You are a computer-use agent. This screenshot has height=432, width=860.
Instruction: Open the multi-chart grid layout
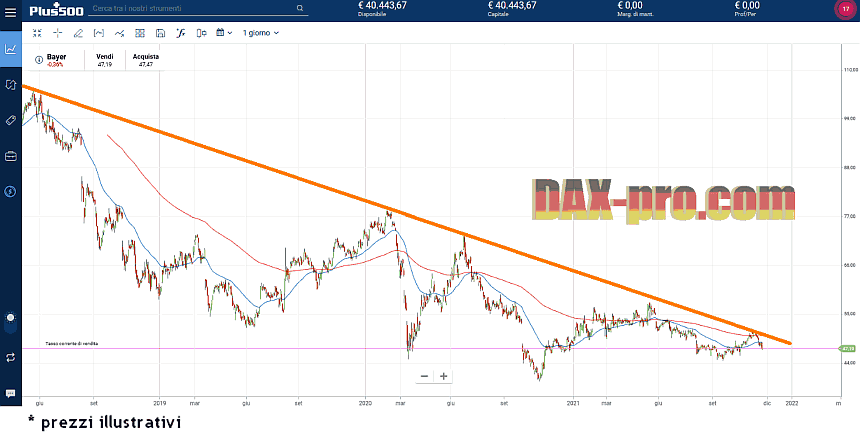140,33
